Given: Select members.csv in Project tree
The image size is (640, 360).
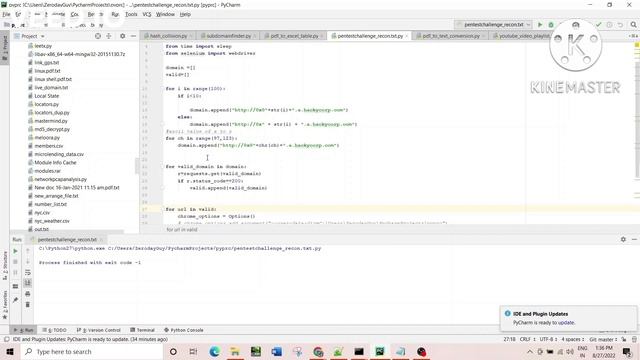Looking at the screenshot, I should click(x=49, y=146).
